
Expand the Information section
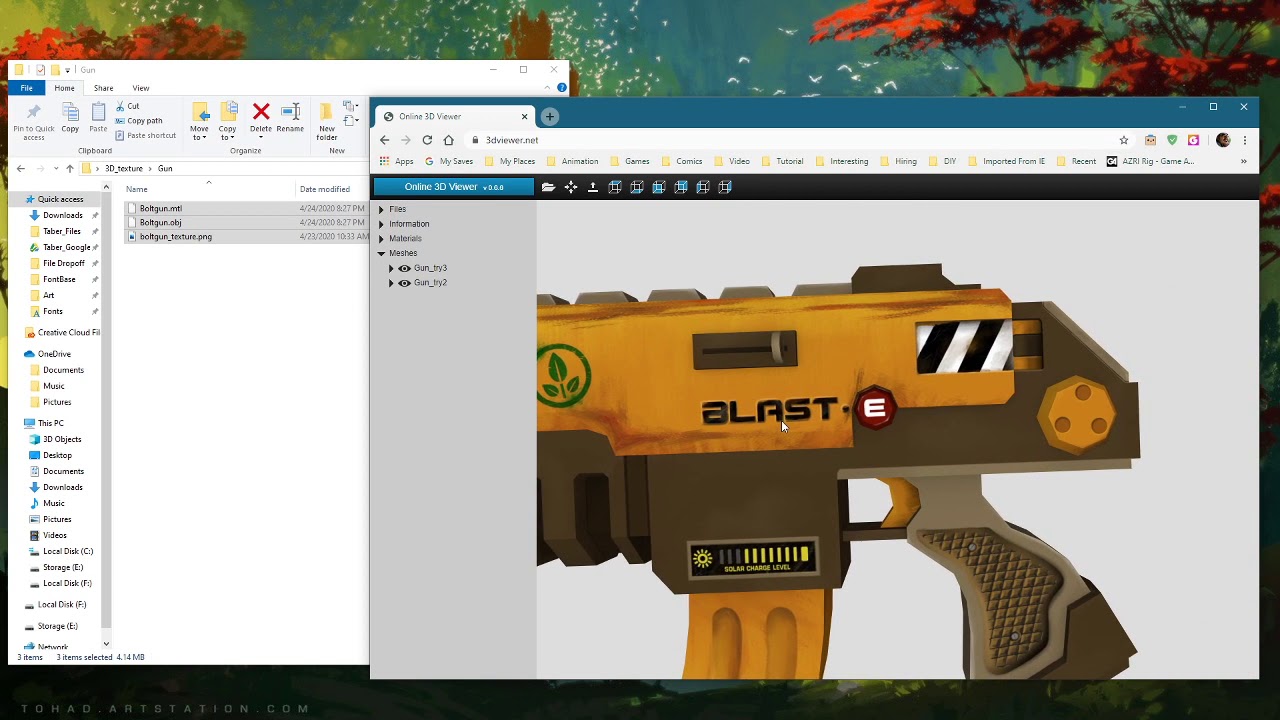tap(381, 224)
